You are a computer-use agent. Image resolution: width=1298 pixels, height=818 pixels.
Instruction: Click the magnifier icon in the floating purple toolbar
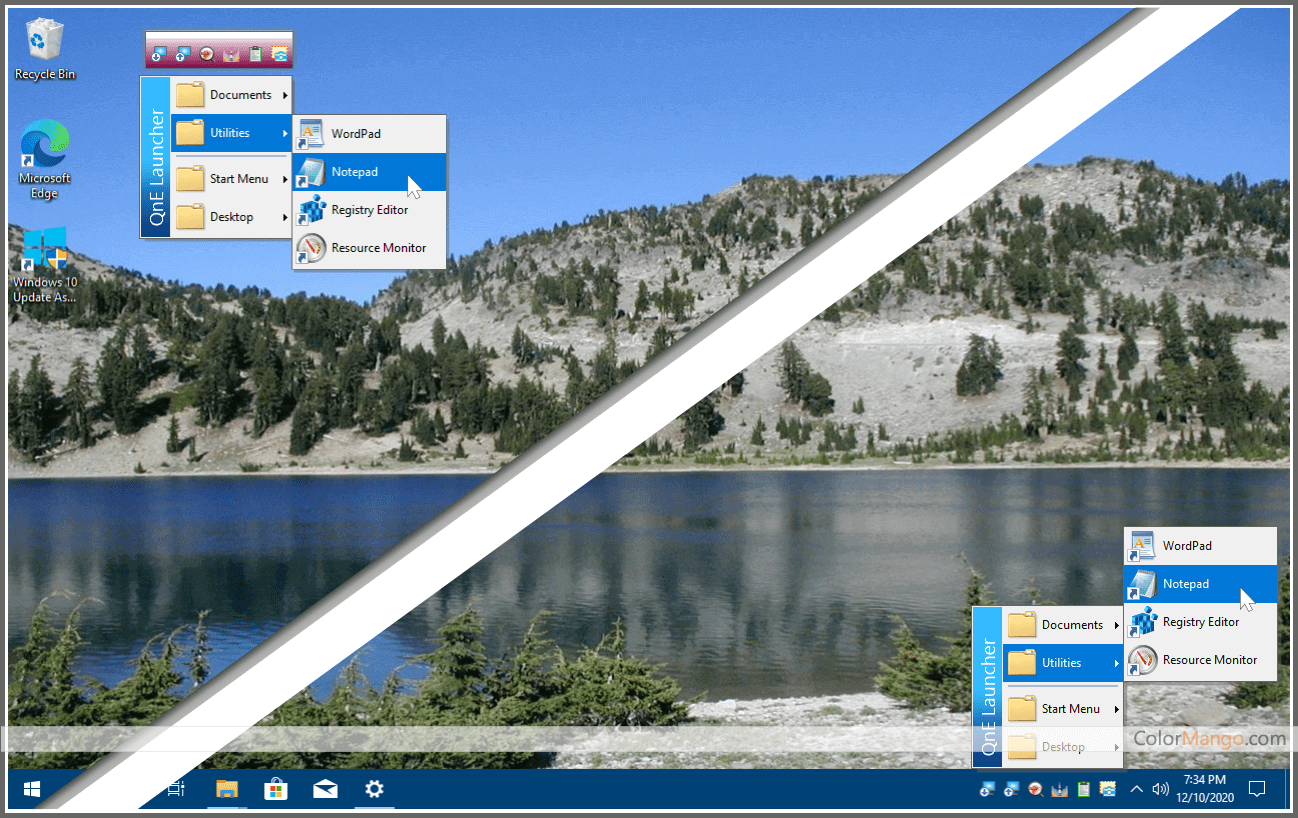click(207, 54)
